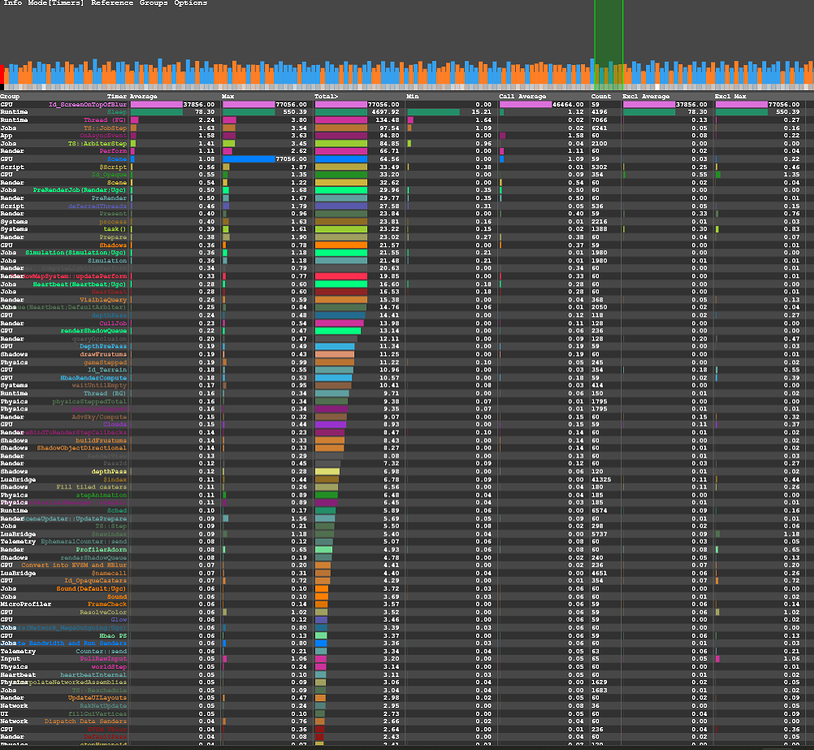Click the Total> column header
The height and width of the screenshot is (750, 814).
click(325, 97)
